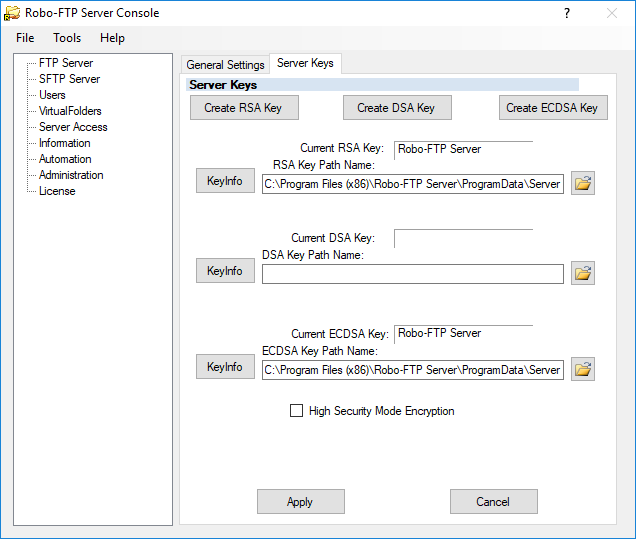Image resolution: width=636 pixels, height=539 pixels.
Task: Click the ECDSA Key Path Name field
Action: tap(413, 370)
